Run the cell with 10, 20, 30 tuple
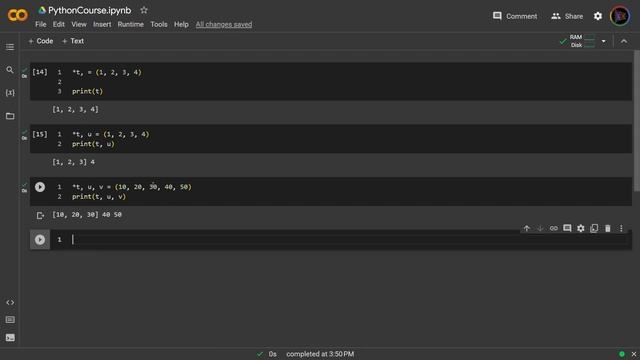This screenshot has width=640, height=360. 40,187
